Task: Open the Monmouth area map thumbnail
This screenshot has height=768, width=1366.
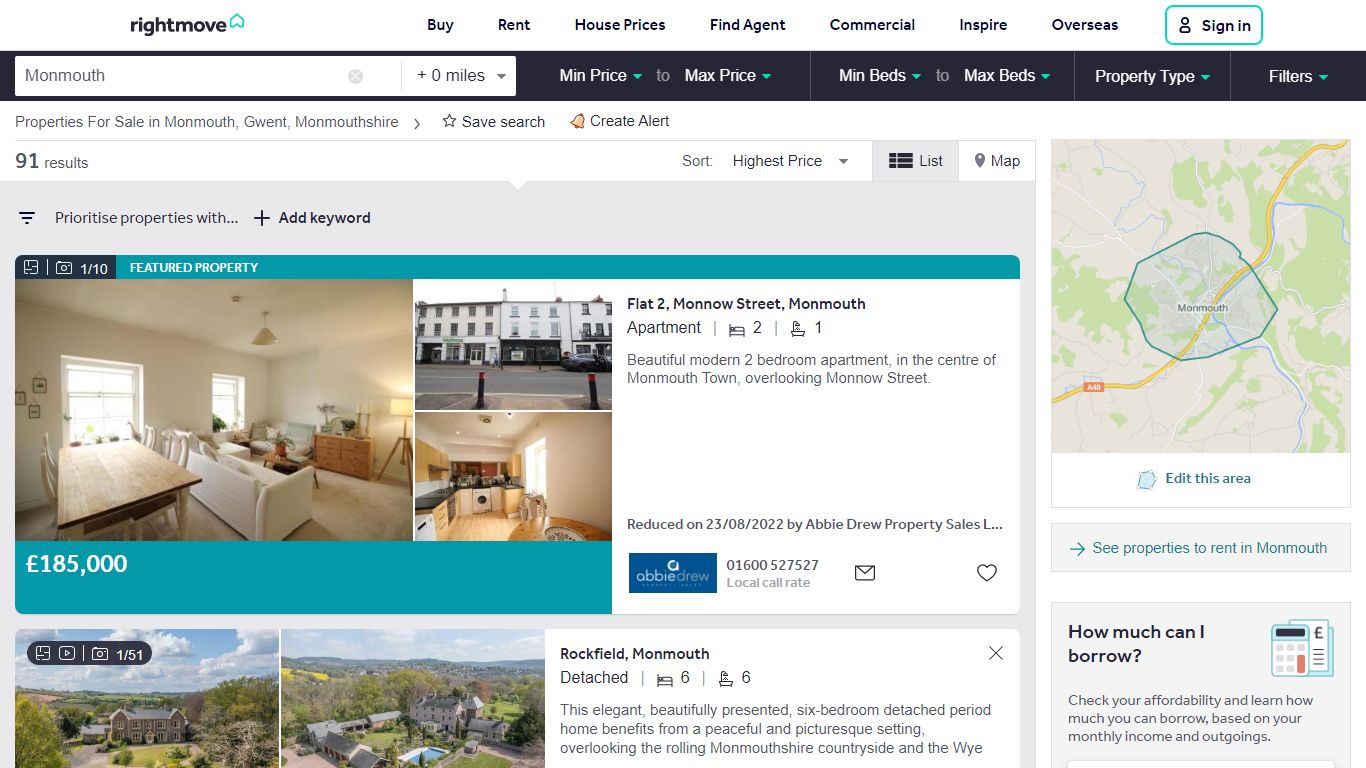Action: pyautogui.click(x=1201, y=296)
